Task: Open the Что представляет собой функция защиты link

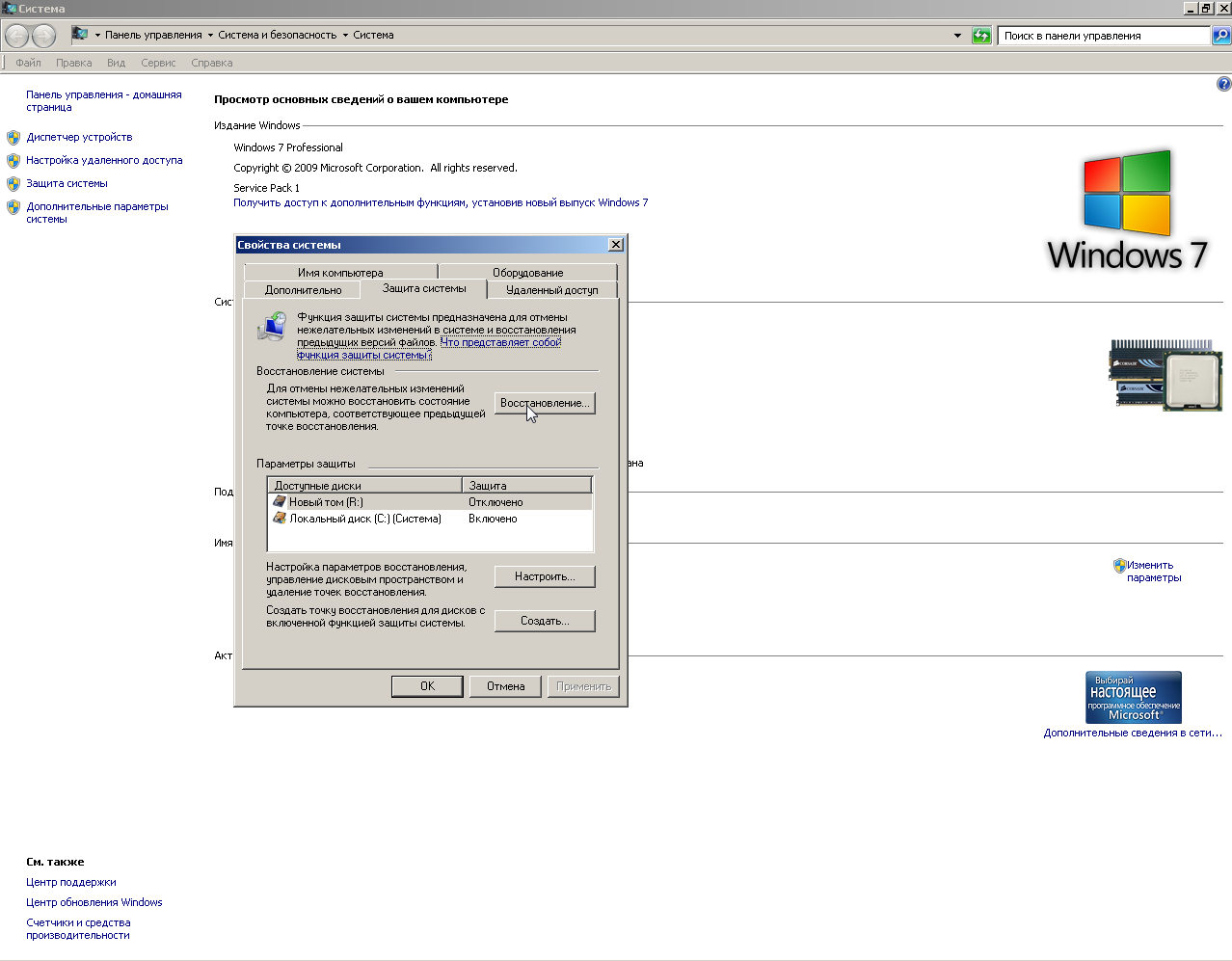Action: [429, 349]
